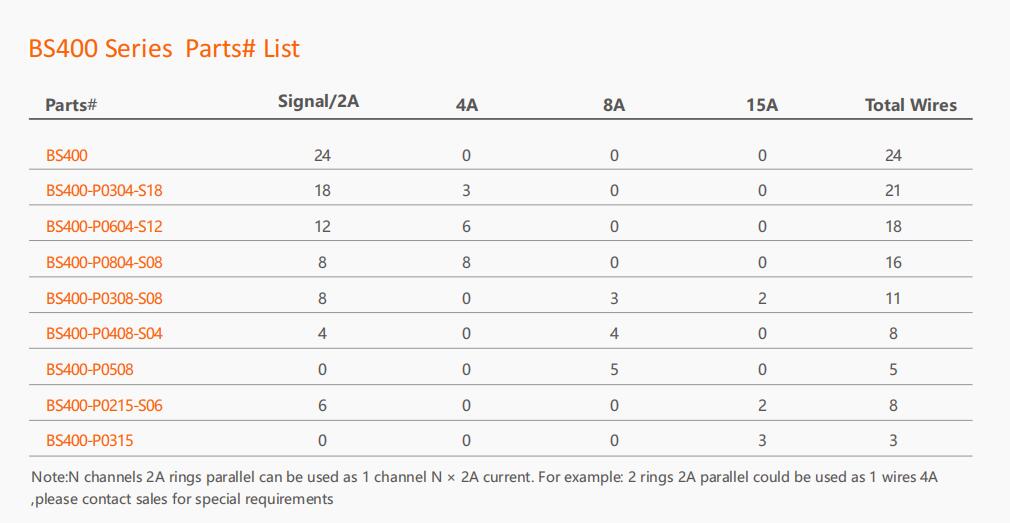Click the 8A column header
The image size is (1010, 523).
pyautogui.click(x=614, y=105)
